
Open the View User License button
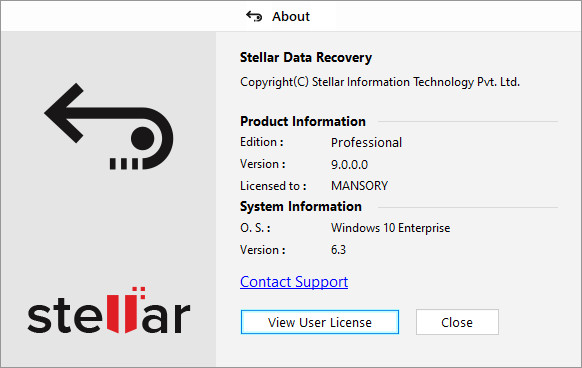coord(320,322)
